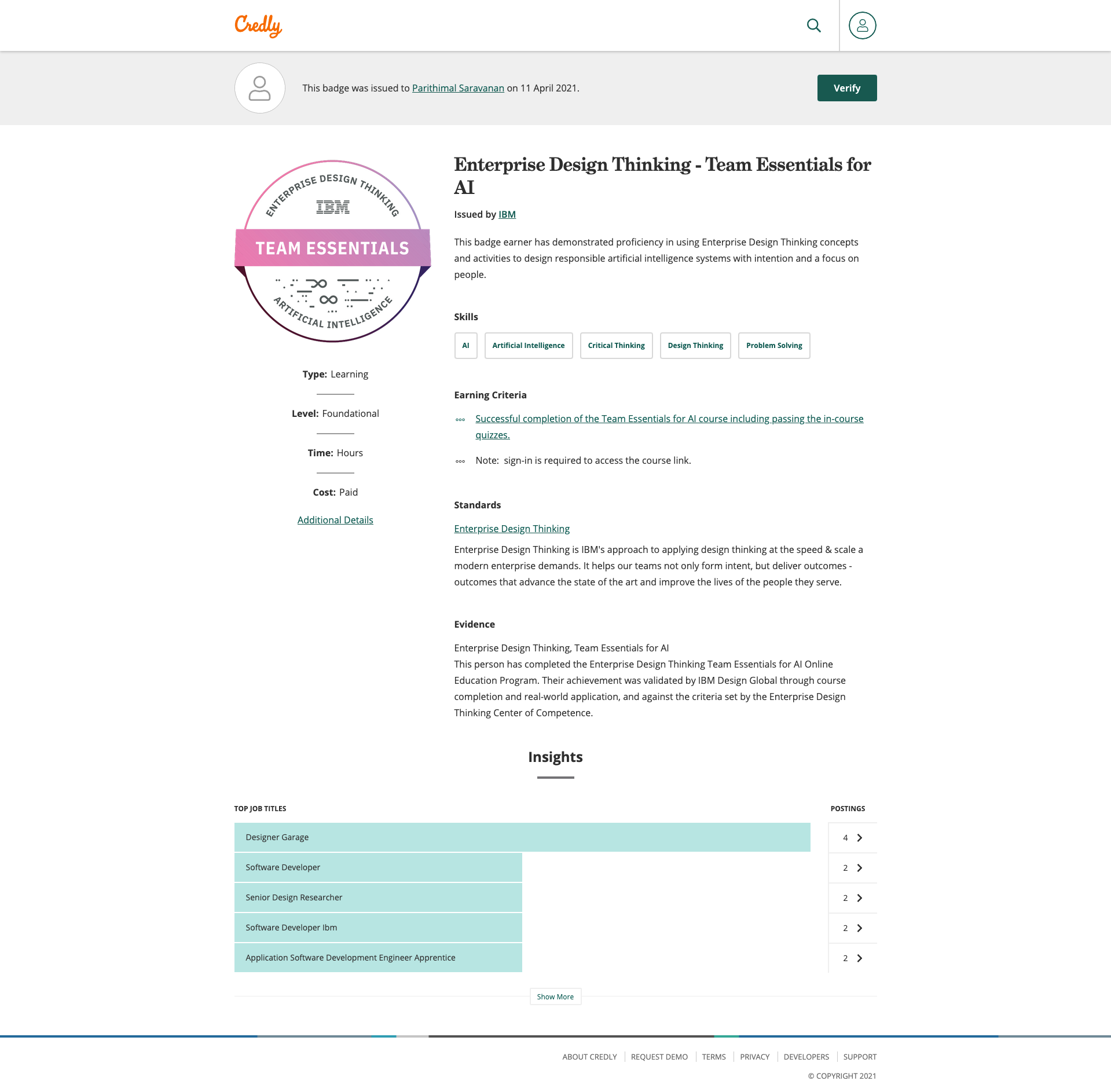Click the chevron beside Designer Garage postings
This screenshot has width=1111, height=1092.
[860, 837]
